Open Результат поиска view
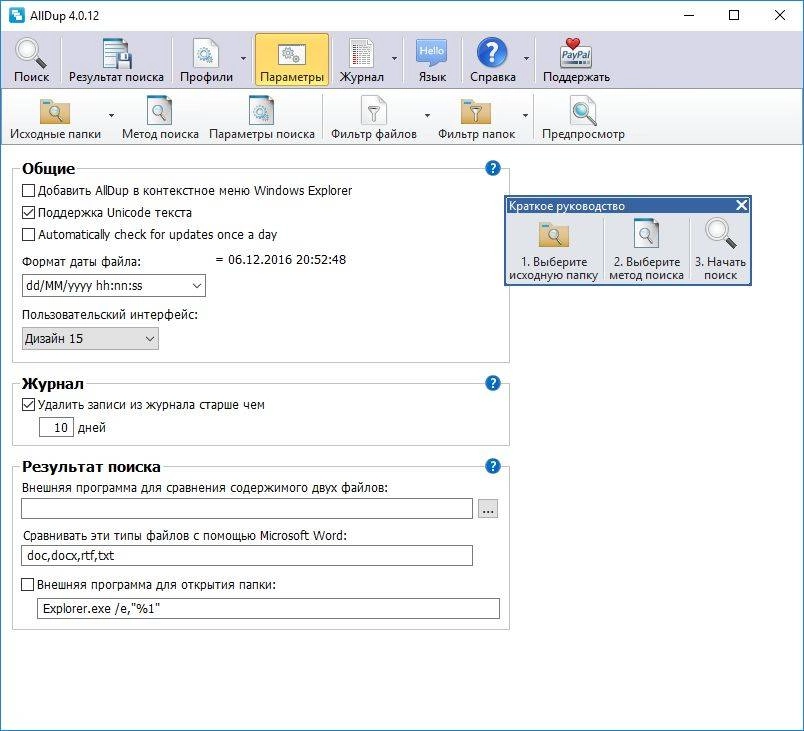Image resolution: width=804 pixels, height=731 pixels. tap(116, 60)
